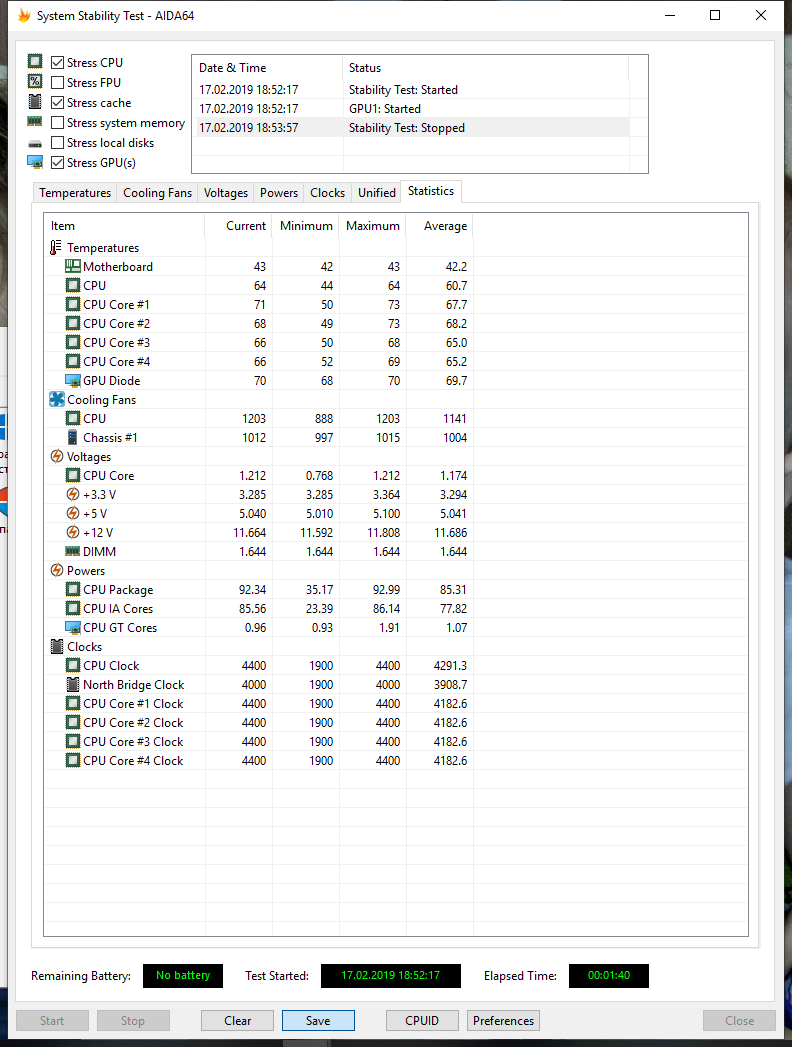Open Preferences dialog
The image size is (792, 1047).
(504, 1021)
